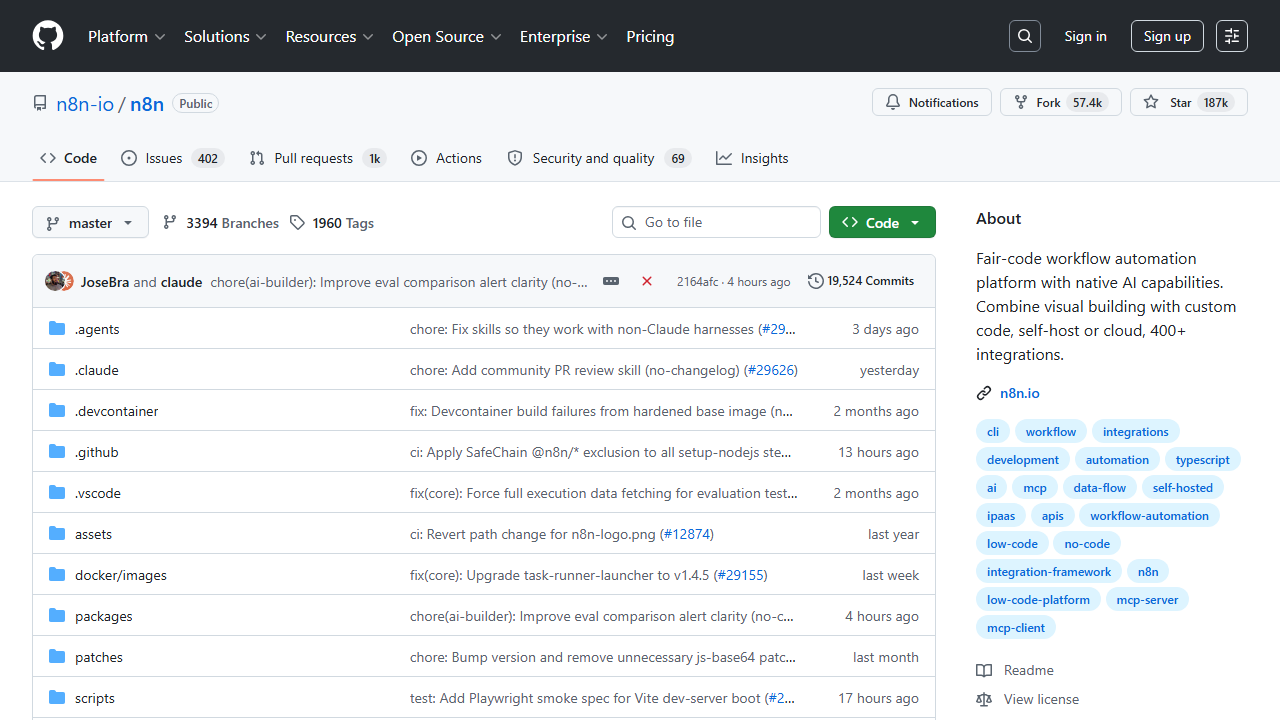
Task: Open the Actions tab
Action: 446,158
